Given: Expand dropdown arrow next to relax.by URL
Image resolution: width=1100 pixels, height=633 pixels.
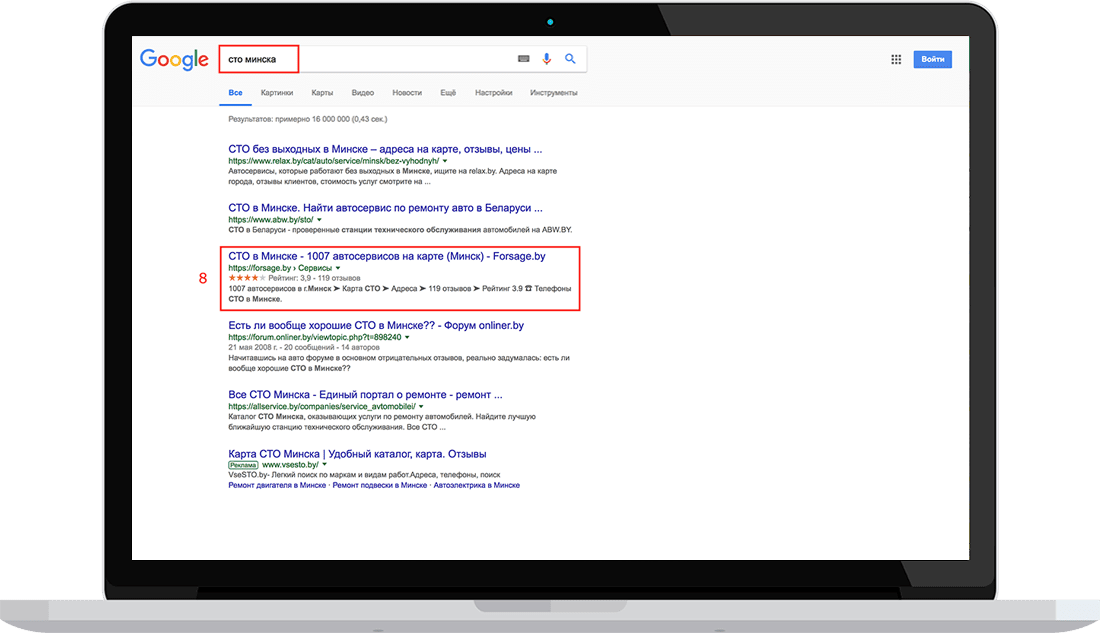Looking at the screenshot, I should (445, 161).
